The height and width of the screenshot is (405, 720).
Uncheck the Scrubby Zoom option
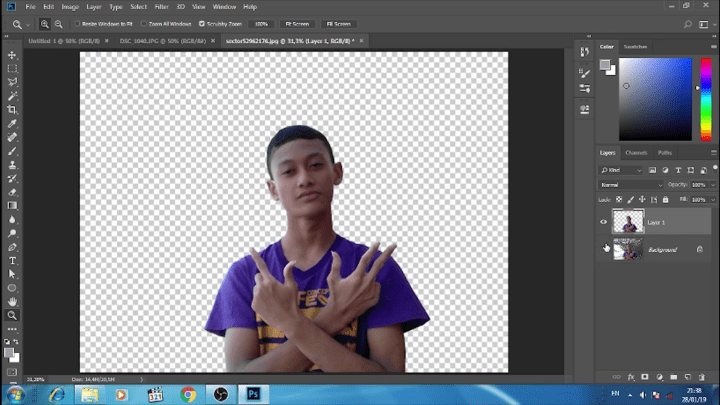pos(203,23)
